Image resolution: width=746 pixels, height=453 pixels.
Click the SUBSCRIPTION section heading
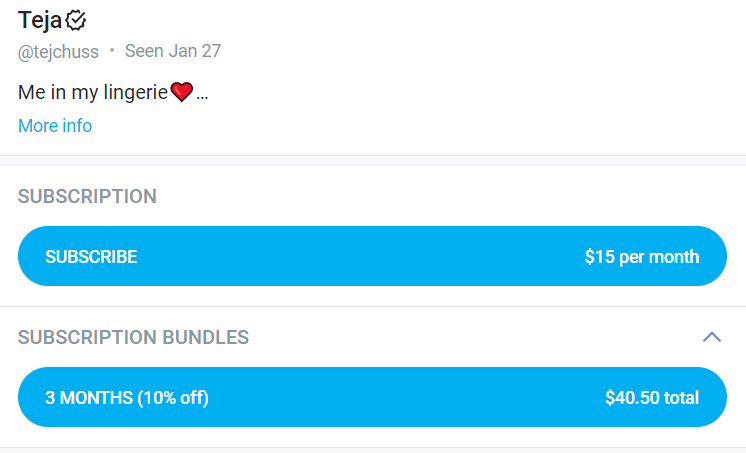point(87,196)
